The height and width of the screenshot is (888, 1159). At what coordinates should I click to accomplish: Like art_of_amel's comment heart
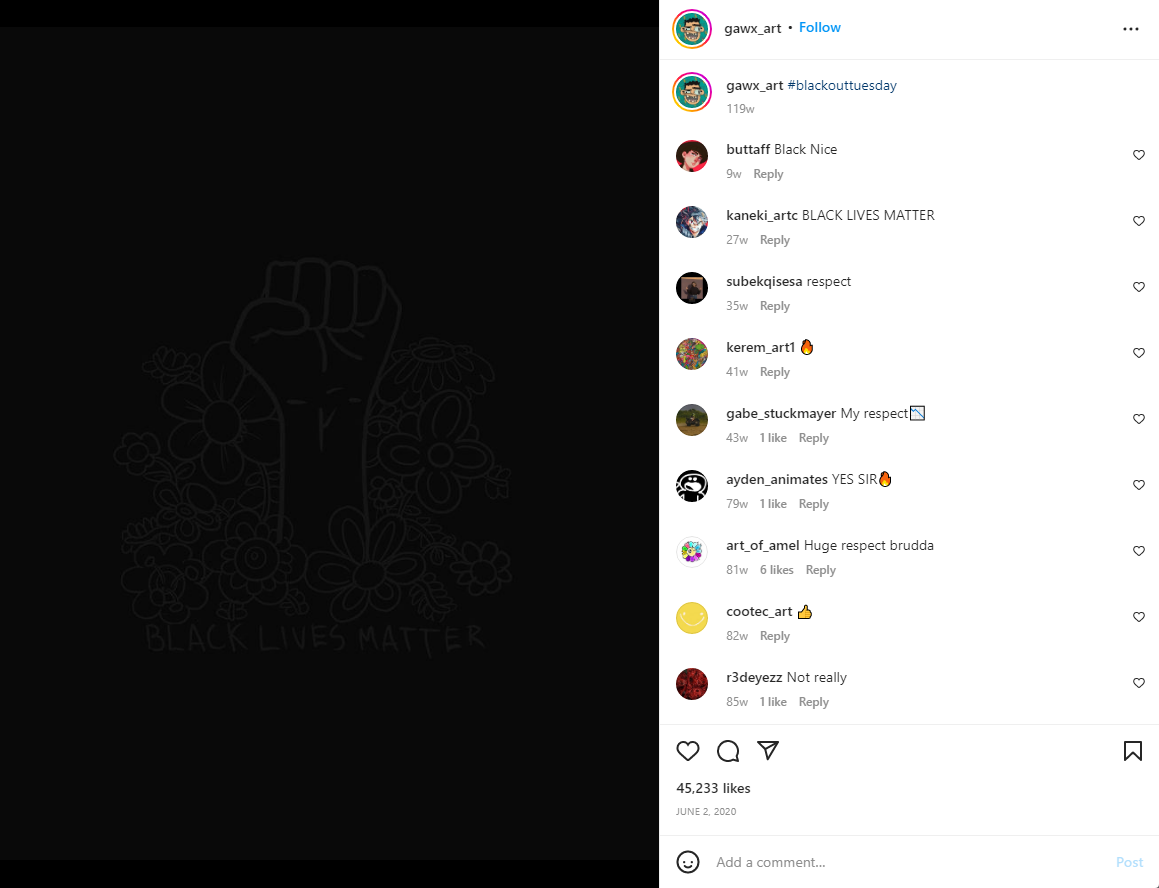pyautogui.click(x=1138, y=551)
